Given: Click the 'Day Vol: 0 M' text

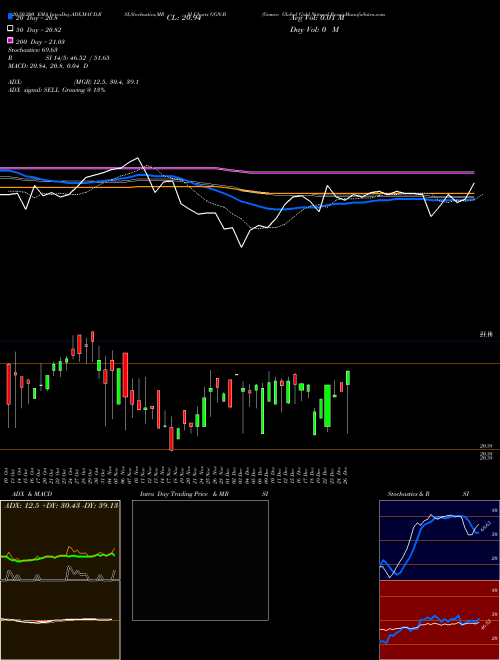Looking at the screenshot, I should click(314, 29).
